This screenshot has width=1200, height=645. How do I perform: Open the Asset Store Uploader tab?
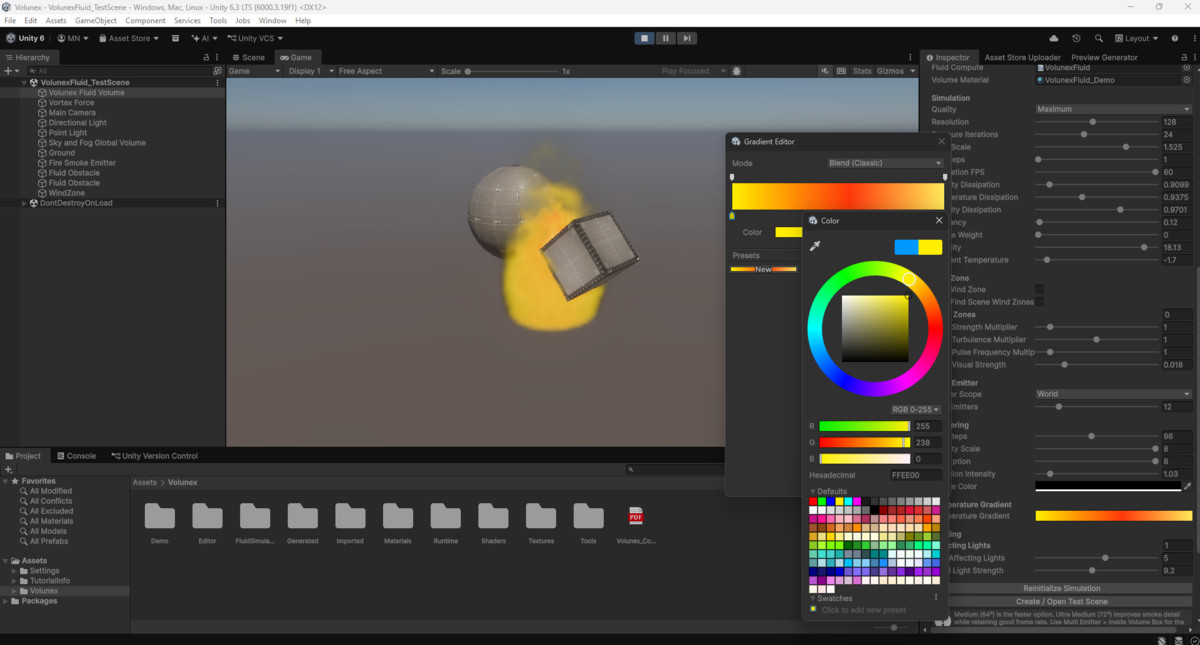pyautogui.click(x=1022, y=57)
